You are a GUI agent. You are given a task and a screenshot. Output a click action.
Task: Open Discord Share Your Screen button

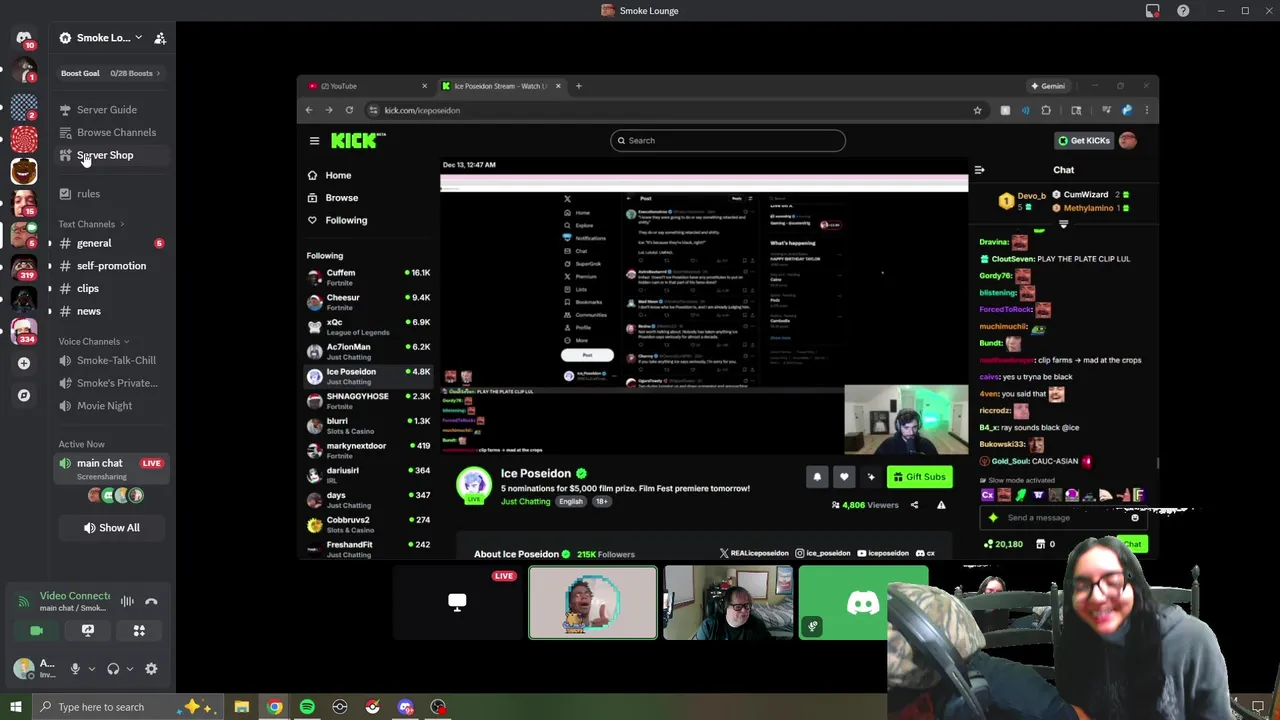[x=88, y=631]
